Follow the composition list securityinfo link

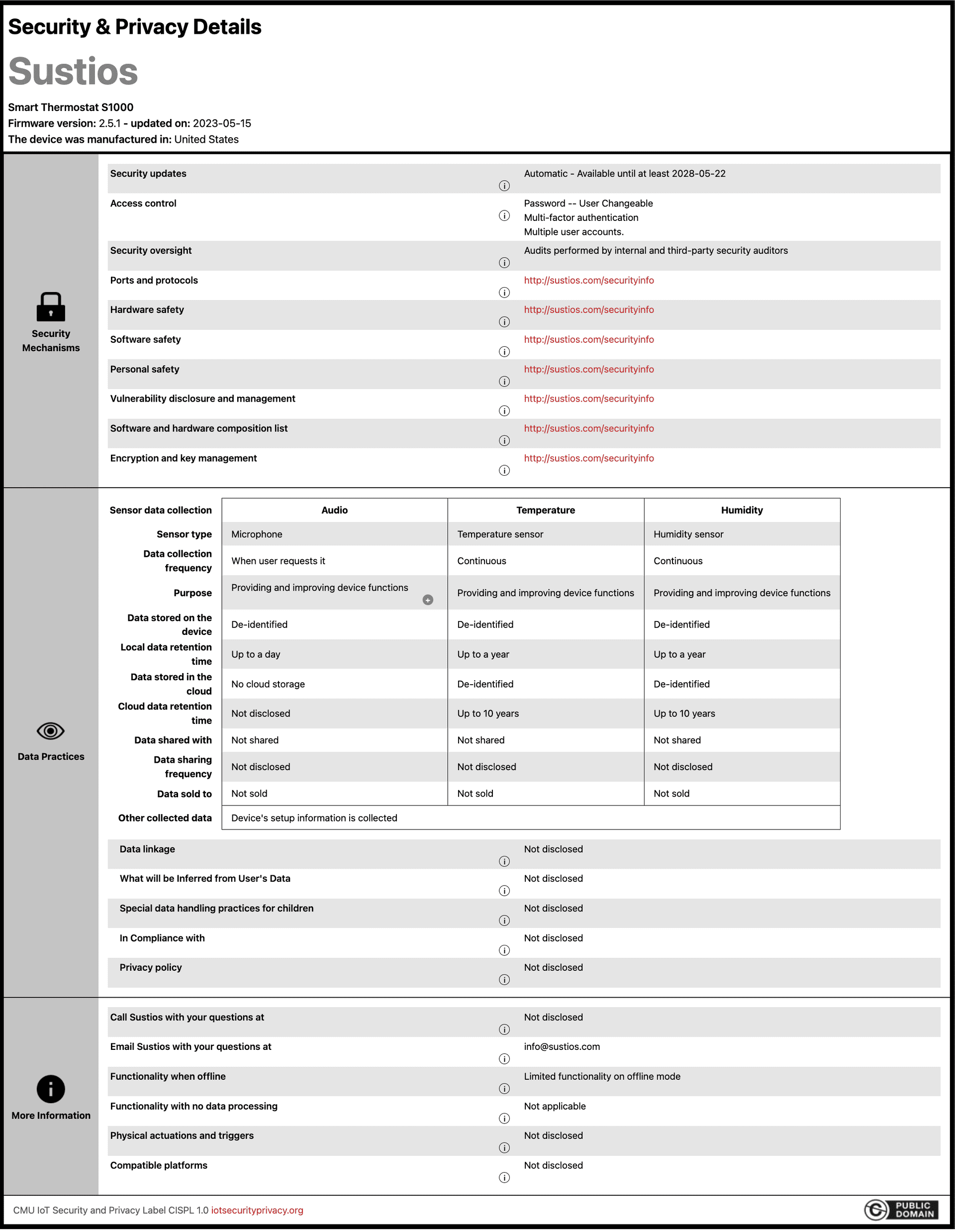(588, 429)
